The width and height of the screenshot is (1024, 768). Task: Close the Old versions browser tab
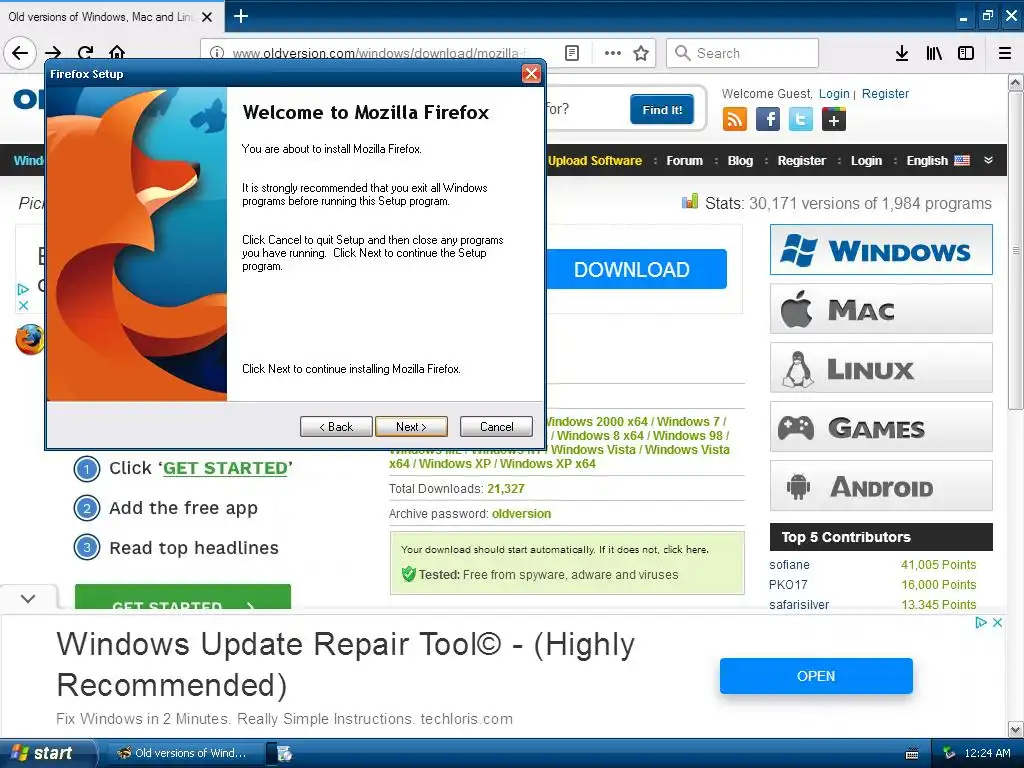coord(207,17)
